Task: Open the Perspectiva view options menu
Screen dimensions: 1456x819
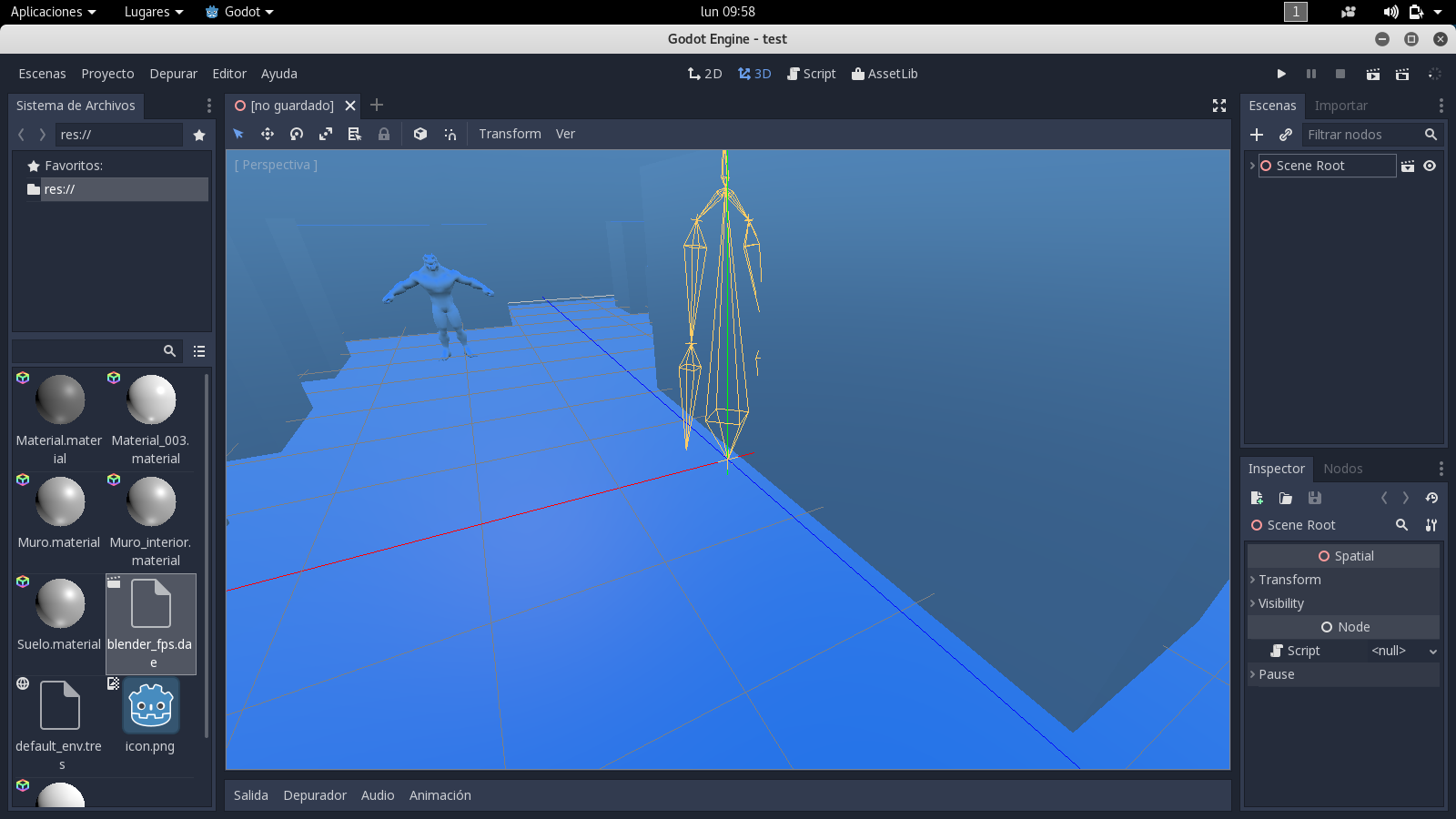Action: tap(276, 165)
